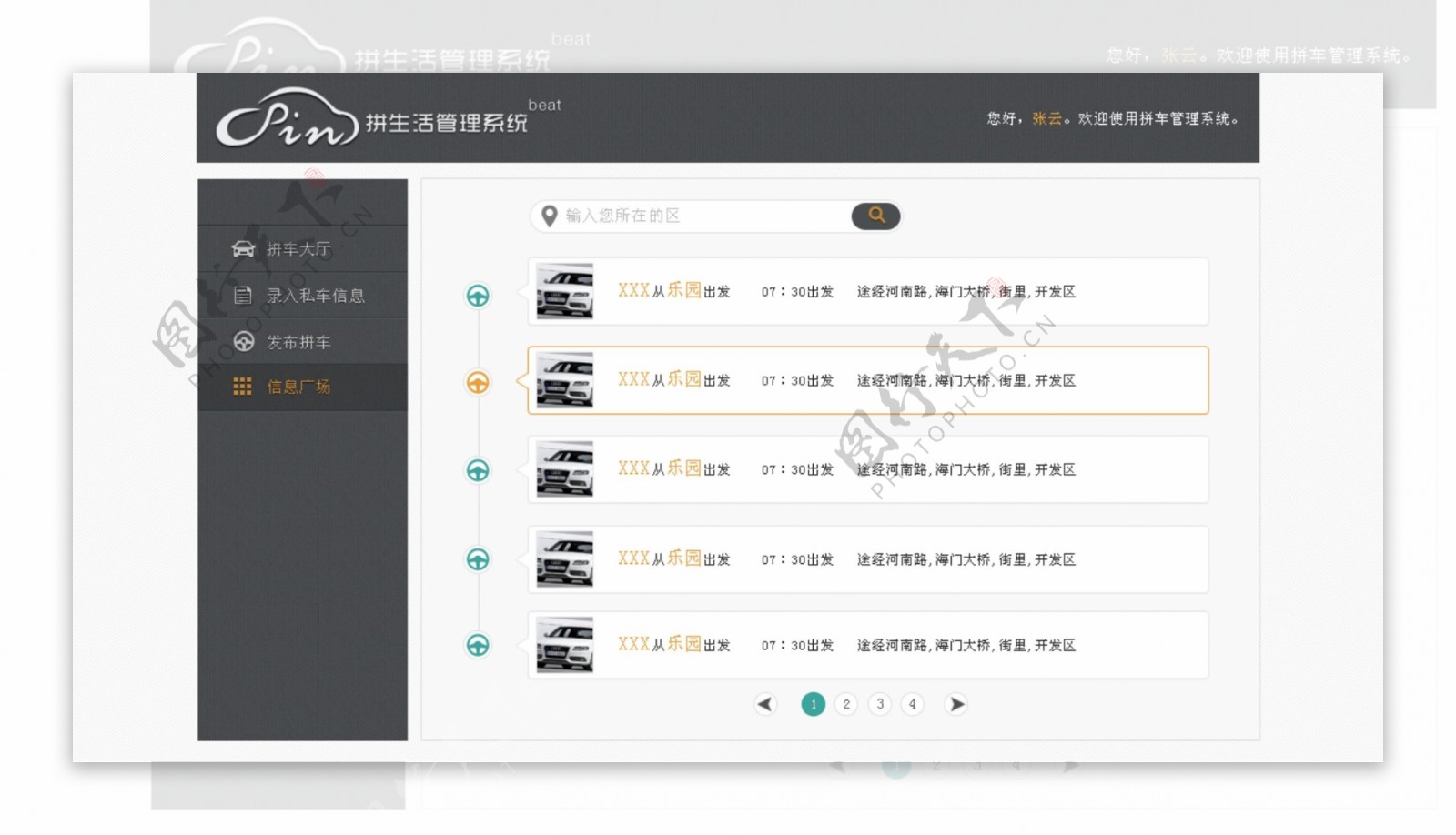The width and height of the screenshot is (1456, 835).
Task: Click the route text 途经河南路 in third listing
Action: click(x=966, y=469)
